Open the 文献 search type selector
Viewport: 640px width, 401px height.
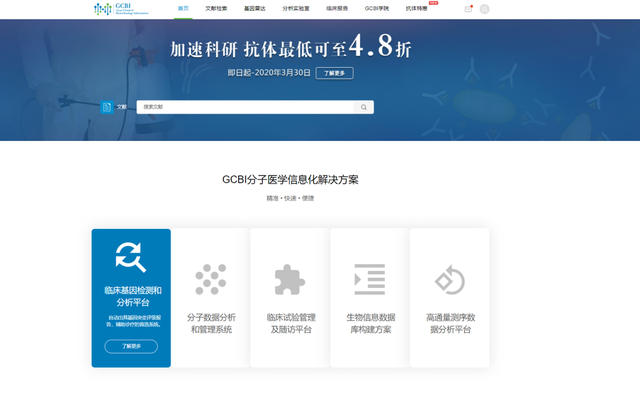pyautogui.click(x=122, y=107)
